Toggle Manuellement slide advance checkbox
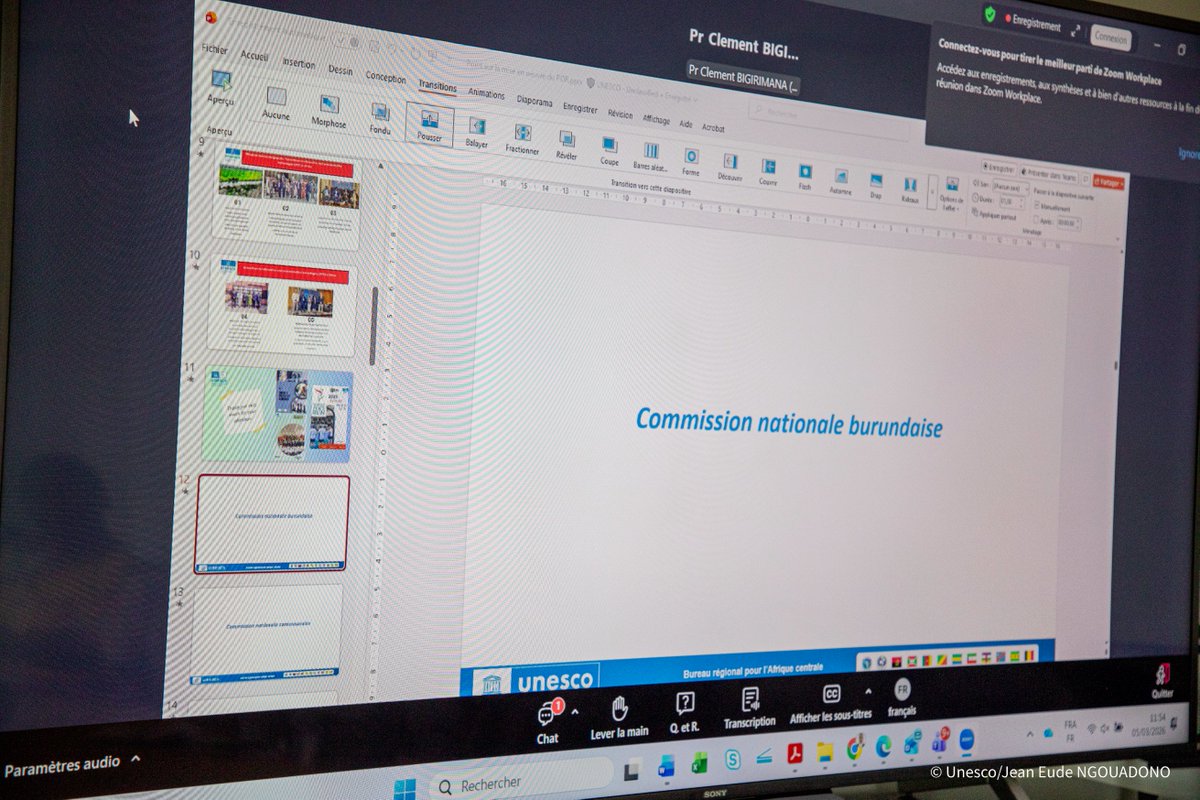Image resolution: width=1200 pixels, height=800 pixels. (x=1035, y=203)
